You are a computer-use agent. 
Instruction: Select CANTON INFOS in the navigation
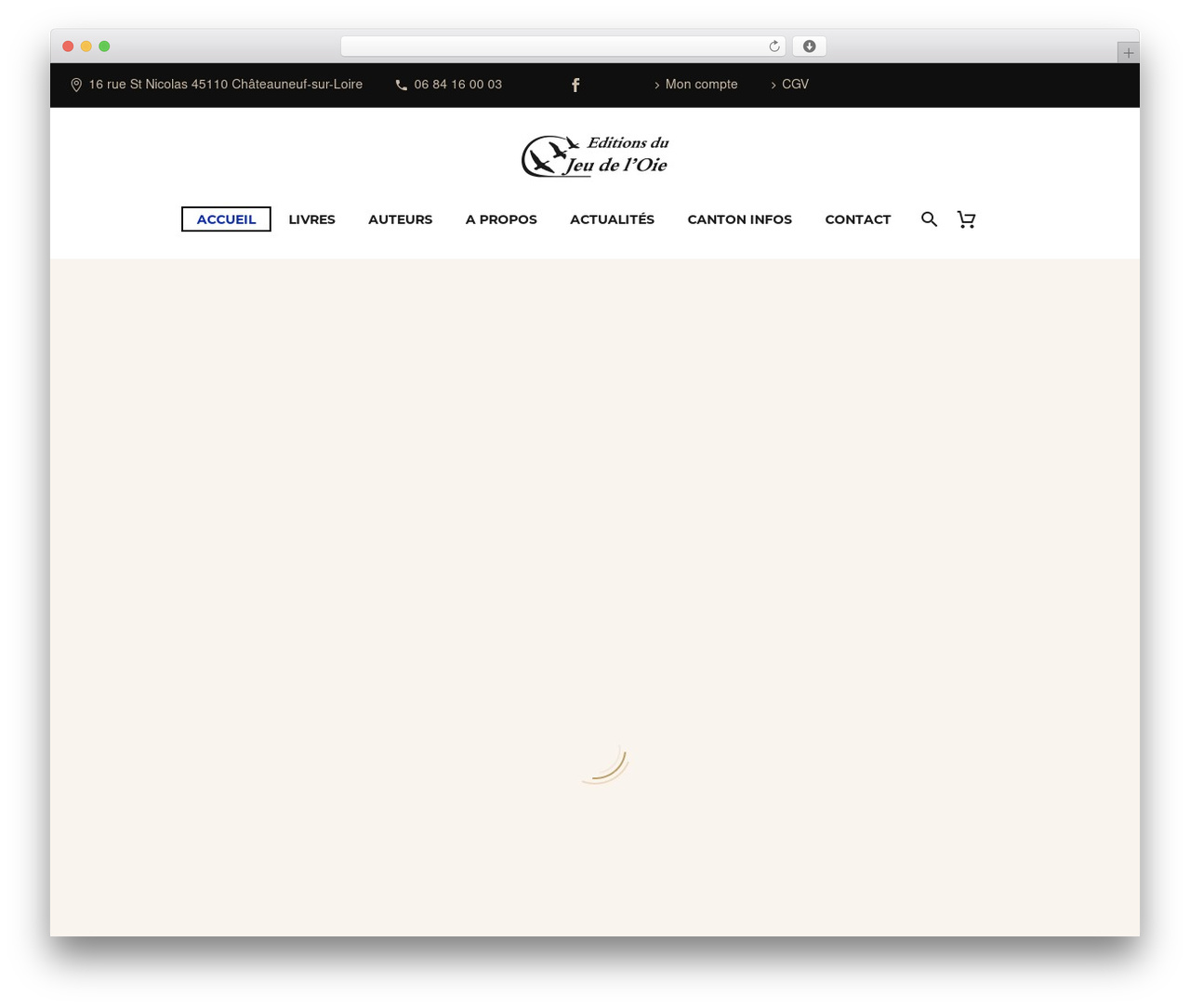[x=739, y=219]
